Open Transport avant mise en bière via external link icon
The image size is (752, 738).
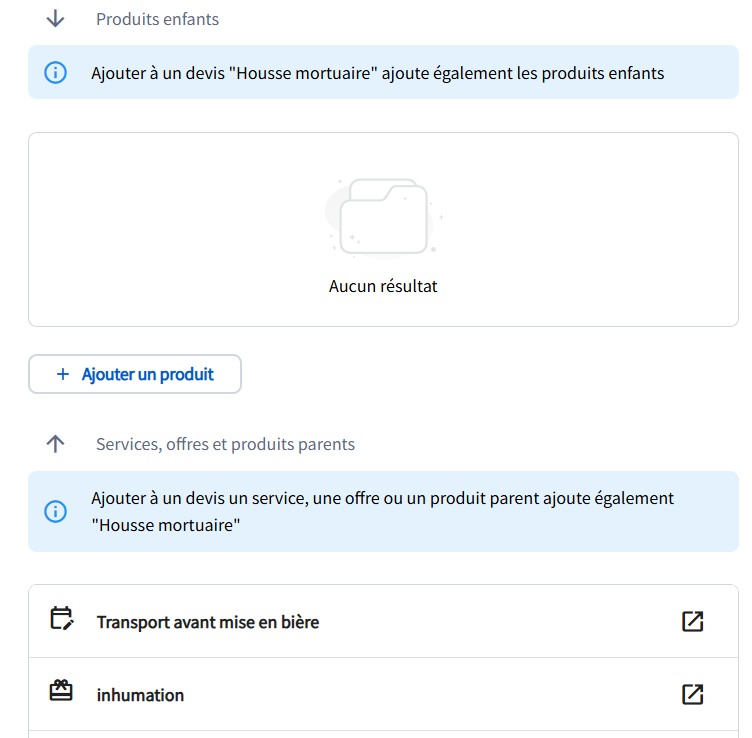pos(692,621)
